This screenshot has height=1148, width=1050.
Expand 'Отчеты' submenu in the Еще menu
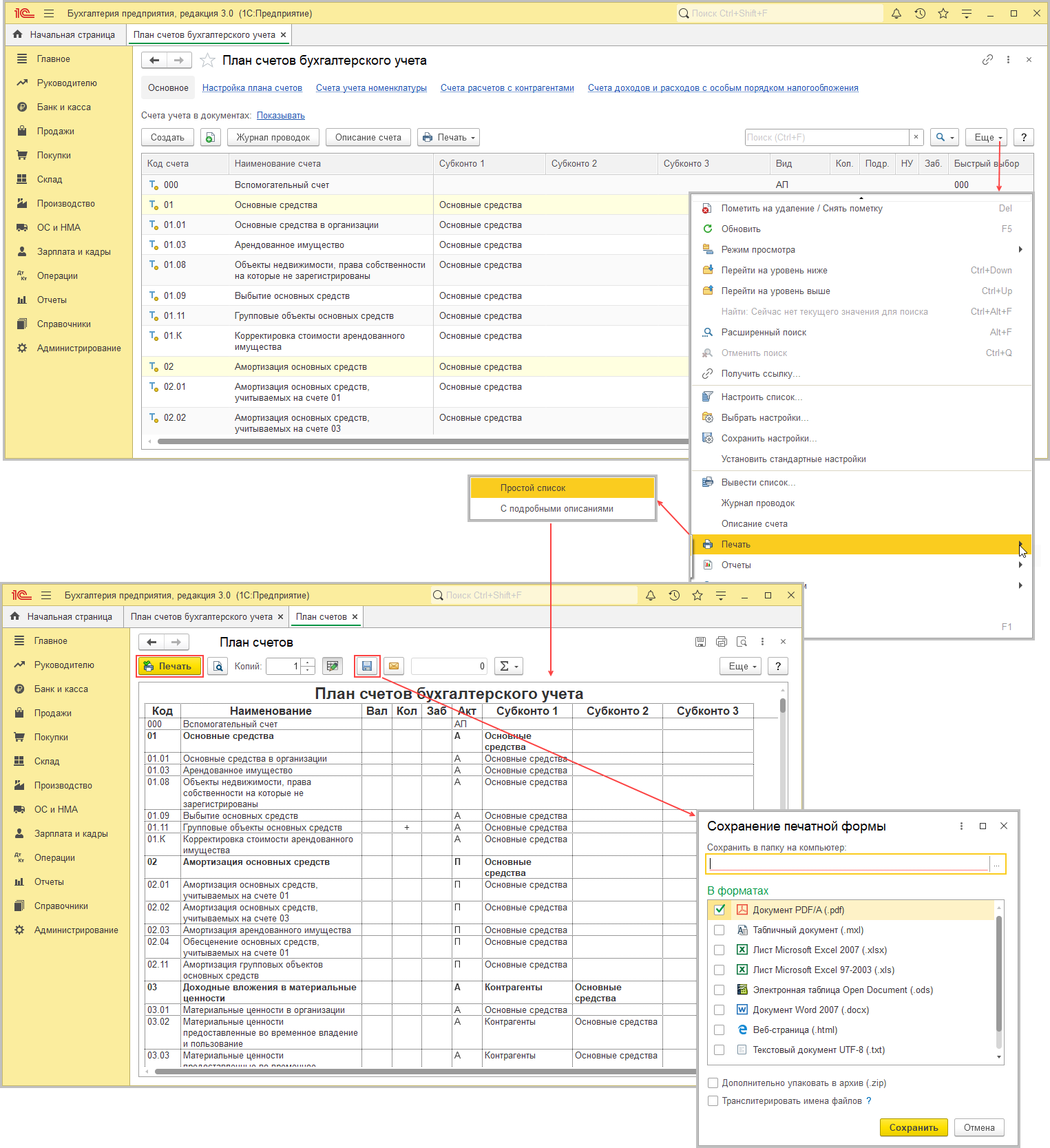pos(862,565)
